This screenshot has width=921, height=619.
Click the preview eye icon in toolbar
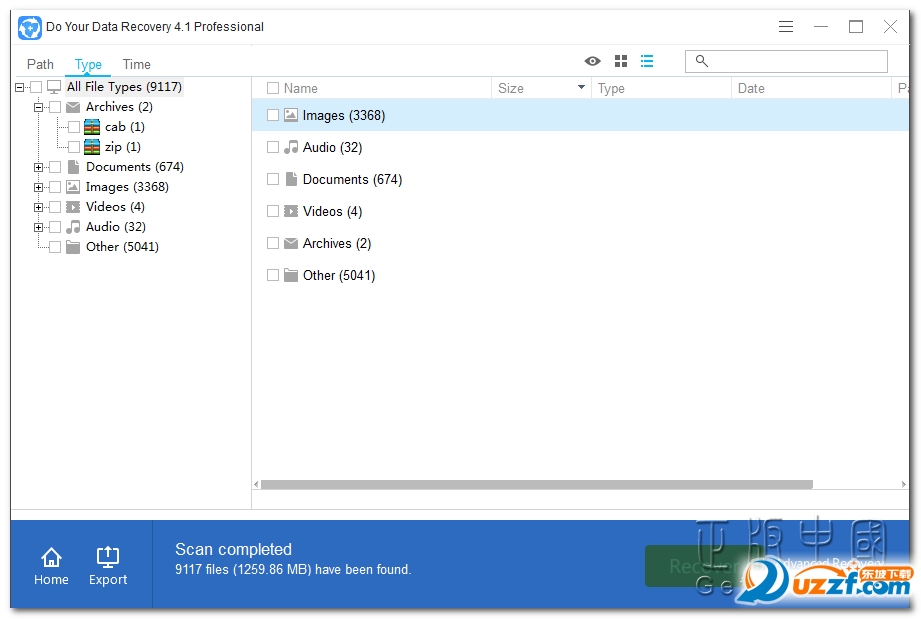593,60
